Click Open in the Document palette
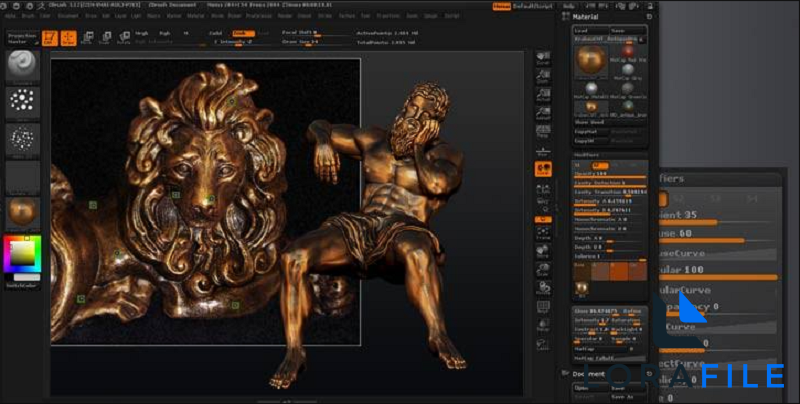Viewport: 800px width, 404px height. pyautogui.click(x=591, y=388)
